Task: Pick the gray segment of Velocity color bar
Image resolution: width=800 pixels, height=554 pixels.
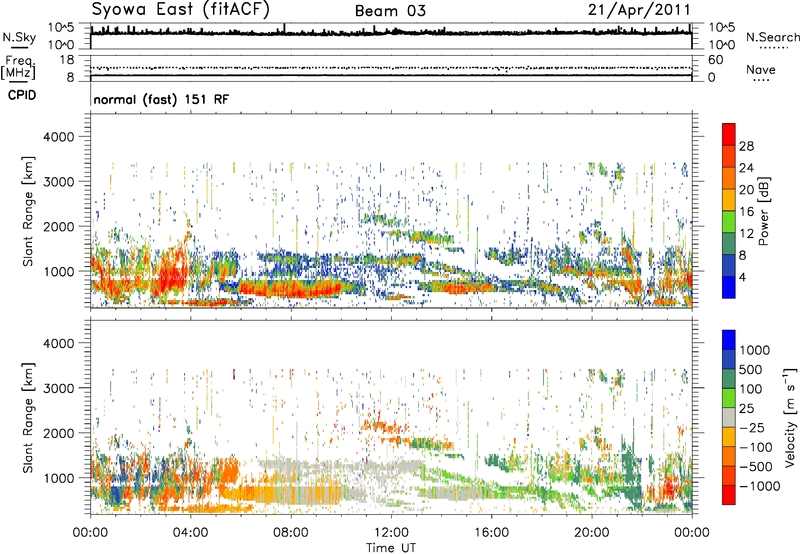Action: [x=729, y=417]
